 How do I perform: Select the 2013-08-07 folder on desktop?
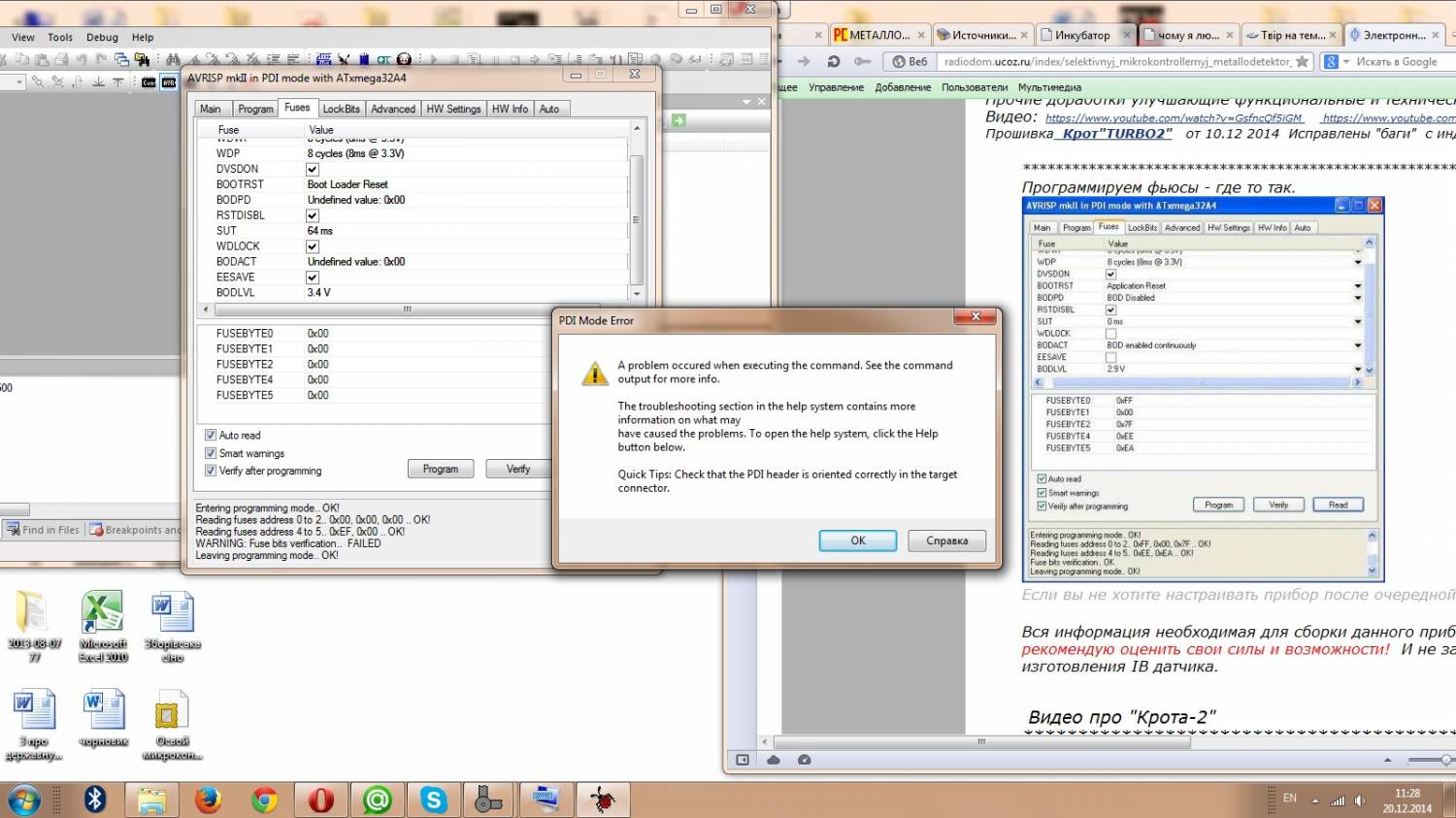pyautogui.click(x=34, y=627)
